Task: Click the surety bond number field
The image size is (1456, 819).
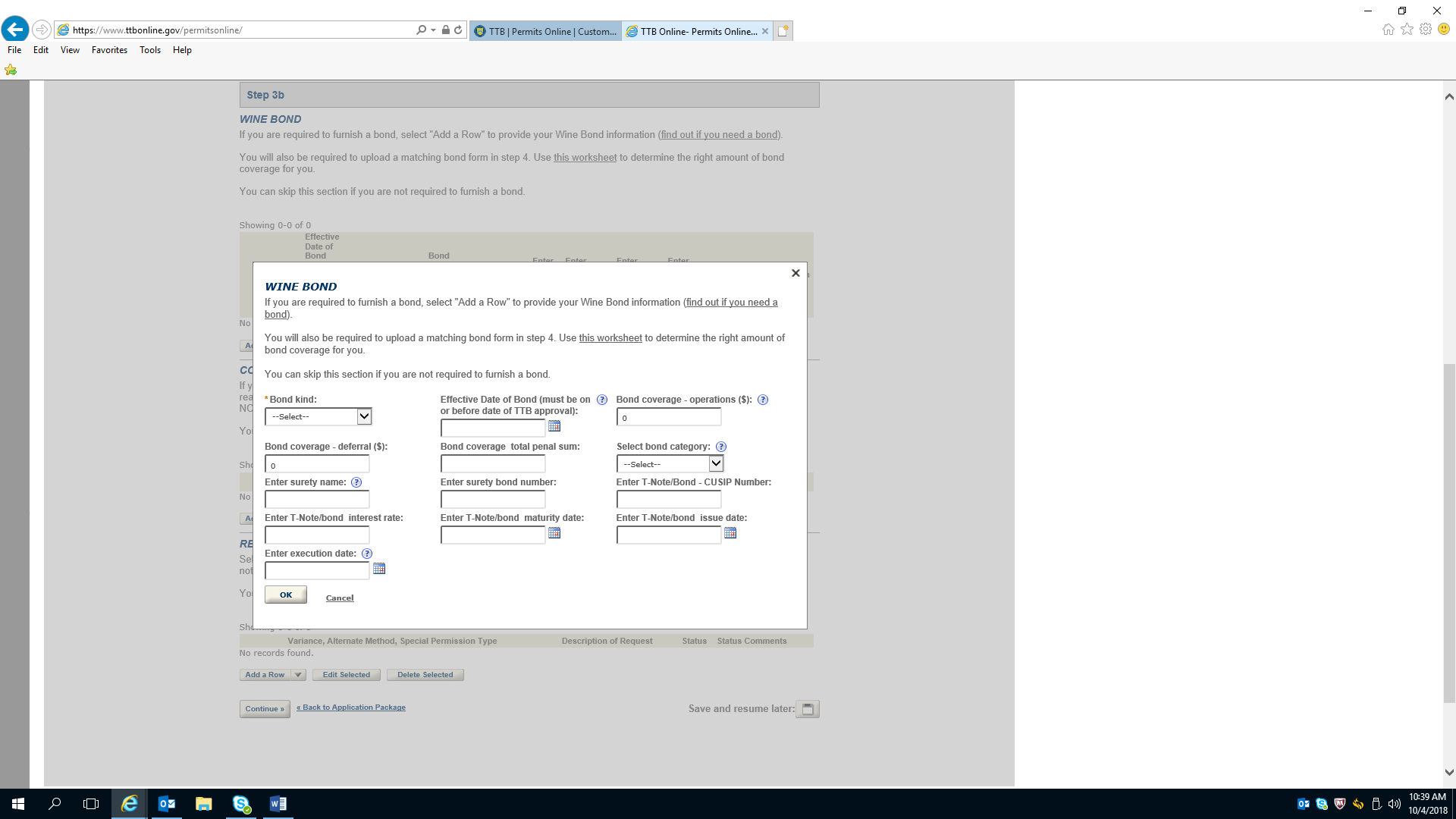Action: click(x=493, y=500)
